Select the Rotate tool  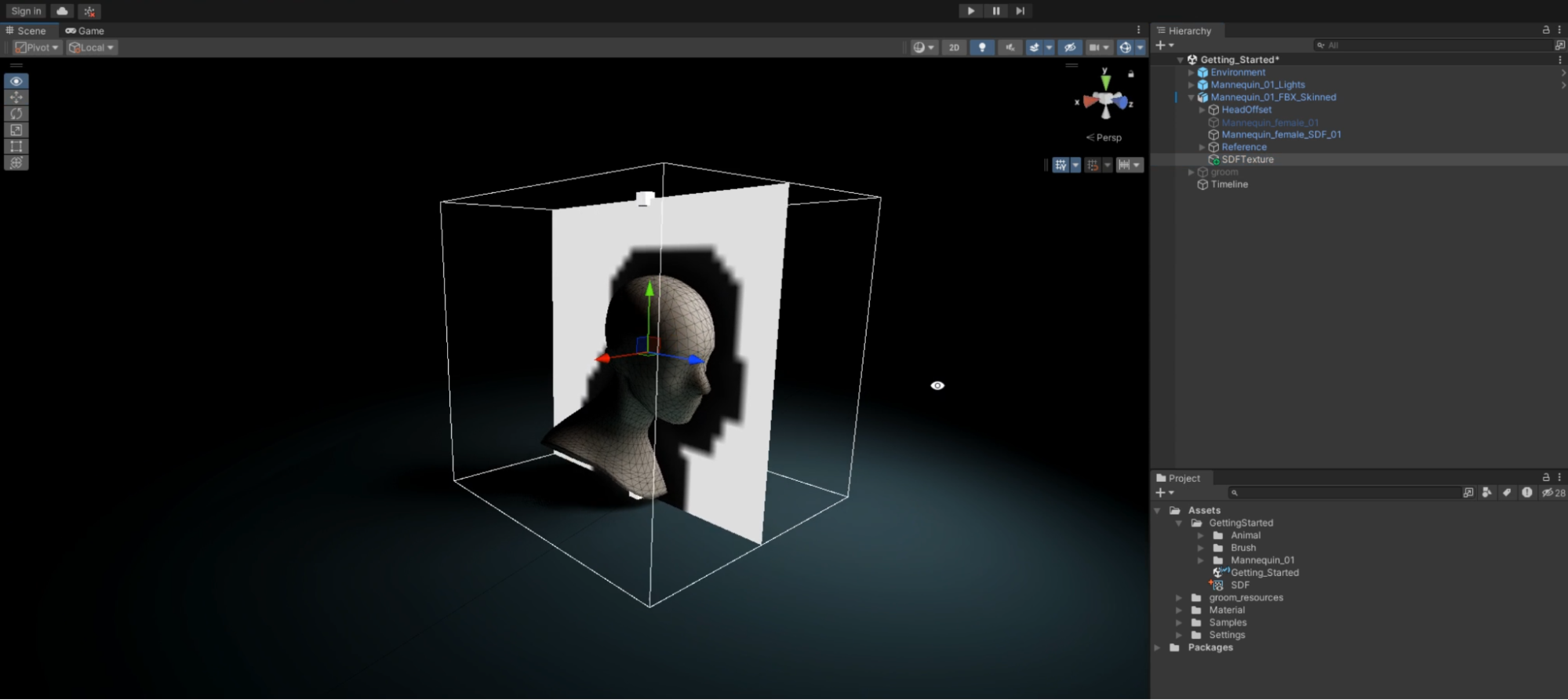(x=16, y=114)
